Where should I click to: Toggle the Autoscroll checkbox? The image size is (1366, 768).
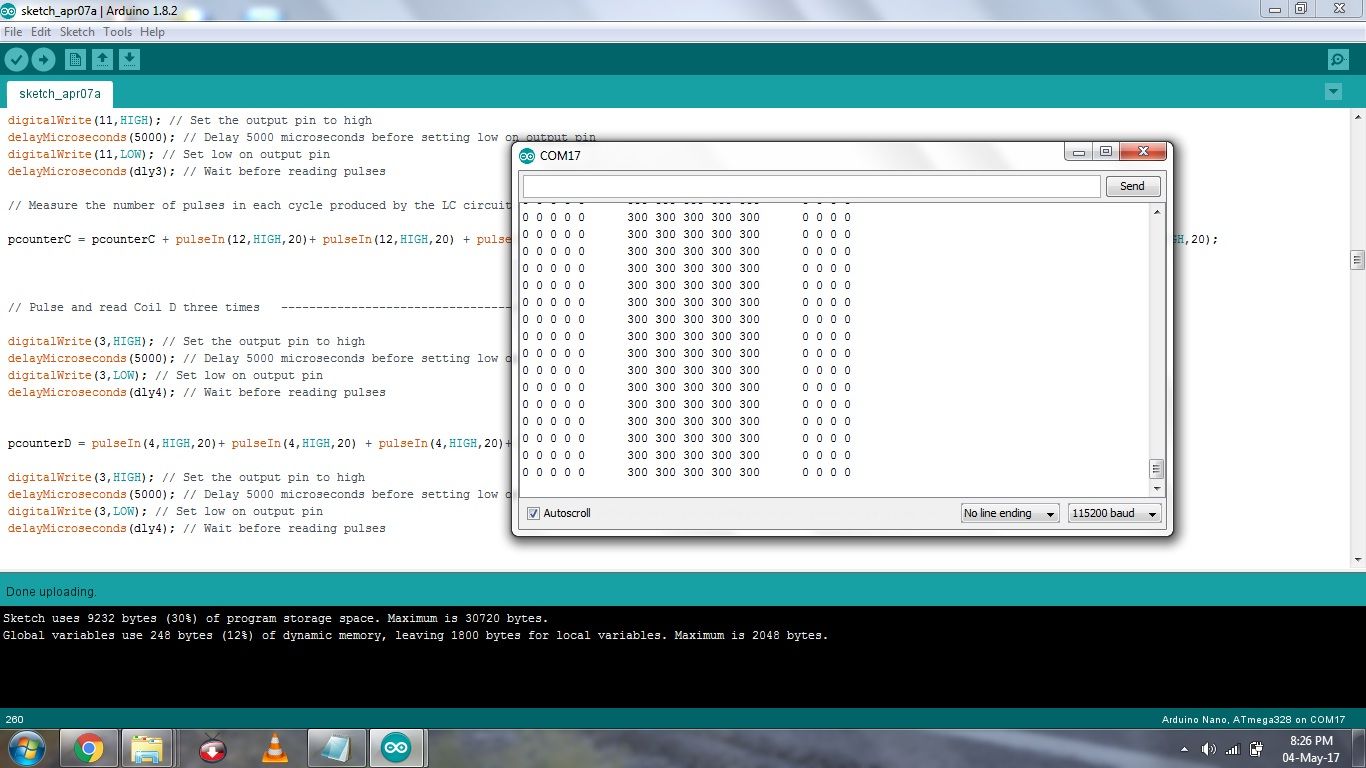533,513
